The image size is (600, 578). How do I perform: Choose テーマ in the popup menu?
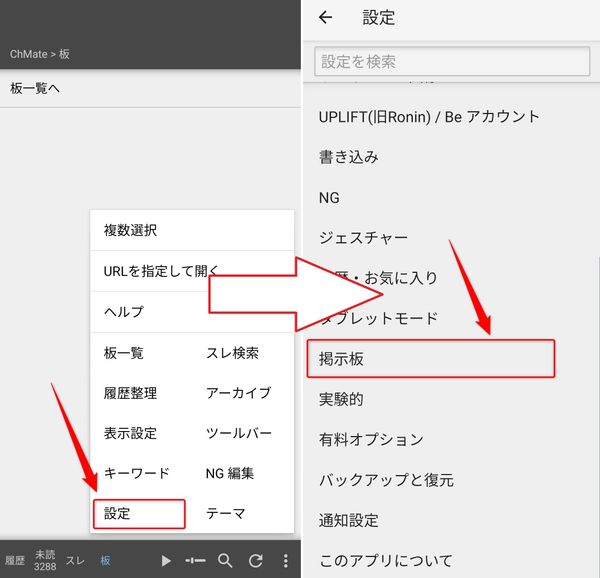[225, 513]
